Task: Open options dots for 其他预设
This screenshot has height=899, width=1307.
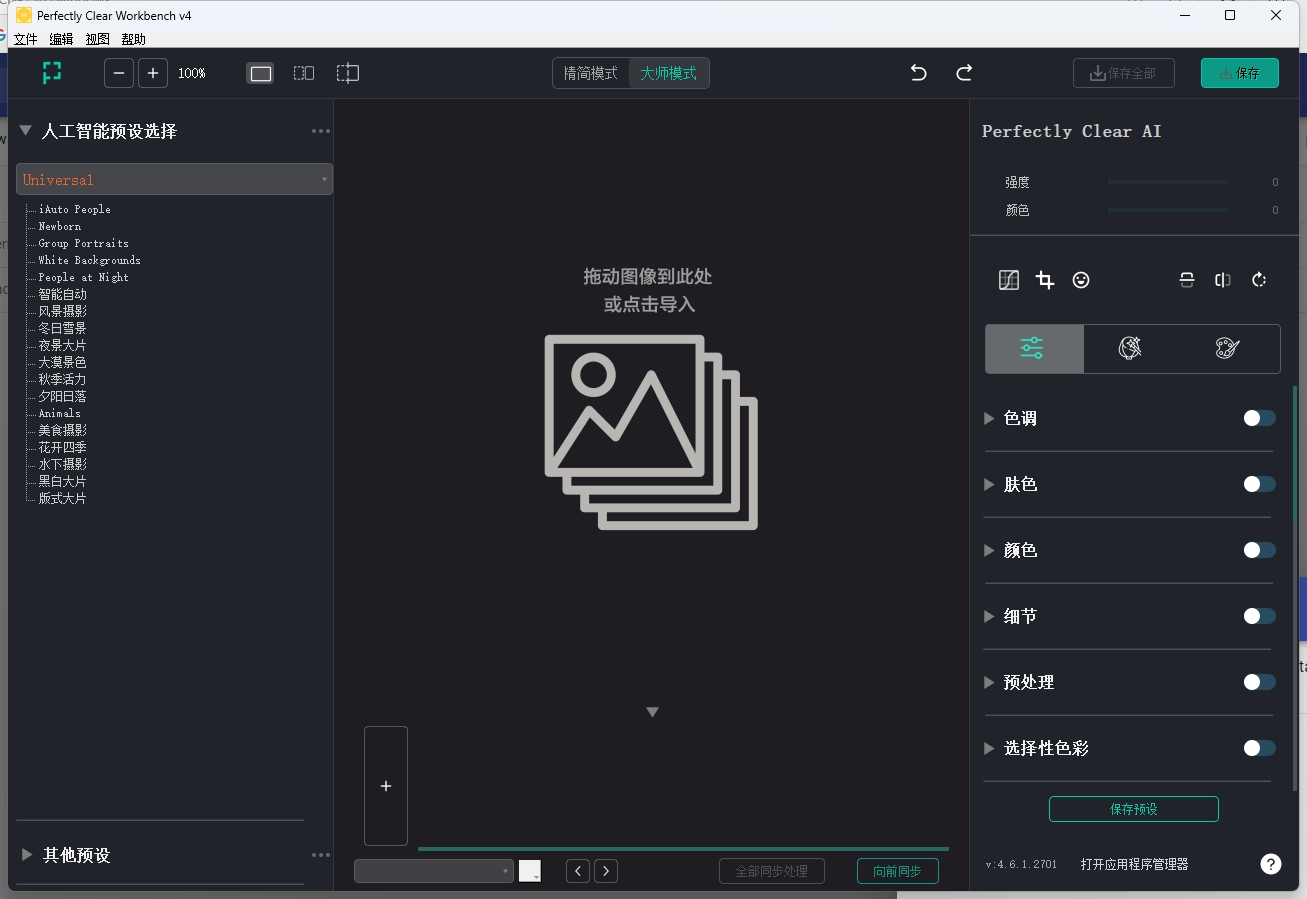Action: coord(321,855)
